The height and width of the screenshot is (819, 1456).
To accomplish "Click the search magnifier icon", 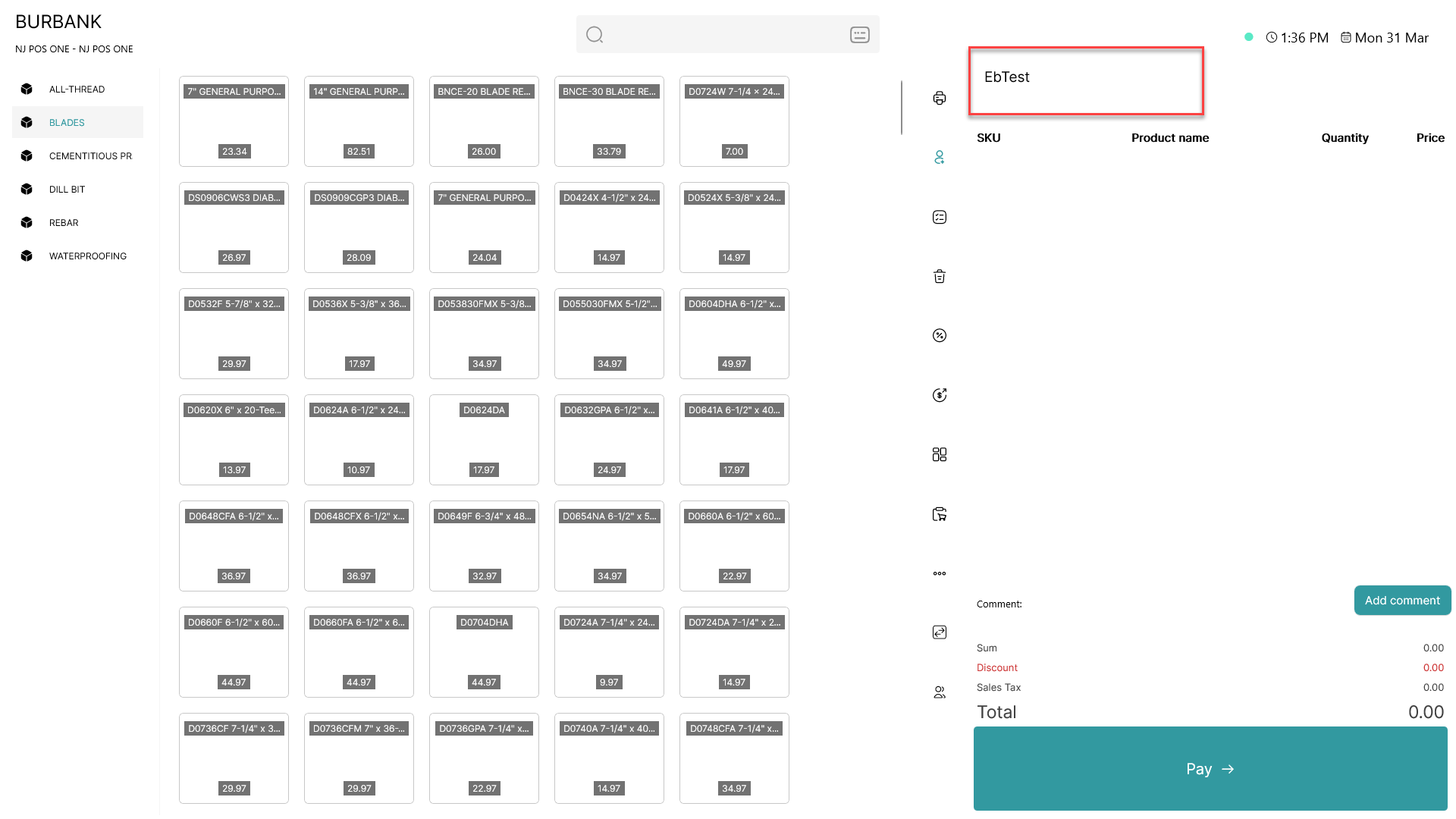I will coord(595,35).
